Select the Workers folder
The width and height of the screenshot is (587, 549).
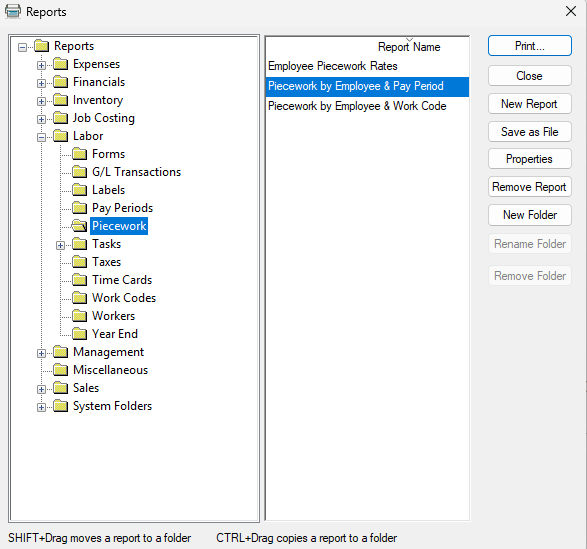(x=113, y=316)
